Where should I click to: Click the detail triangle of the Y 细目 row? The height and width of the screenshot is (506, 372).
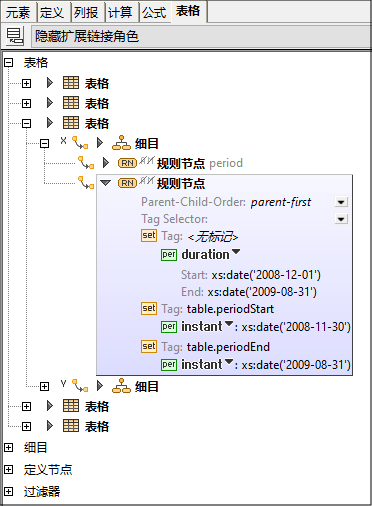(100, 386)
